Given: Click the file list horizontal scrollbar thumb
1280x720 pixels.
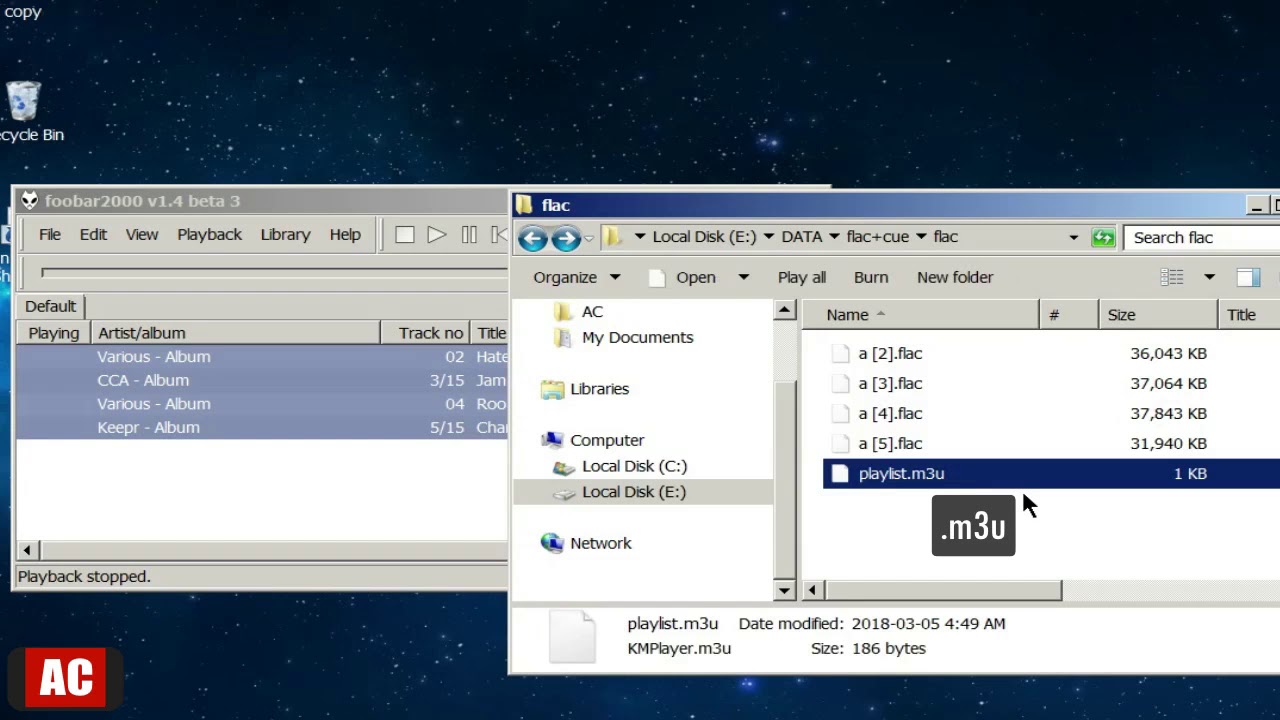Looking at the screenshot, I should tap(942, 590).
